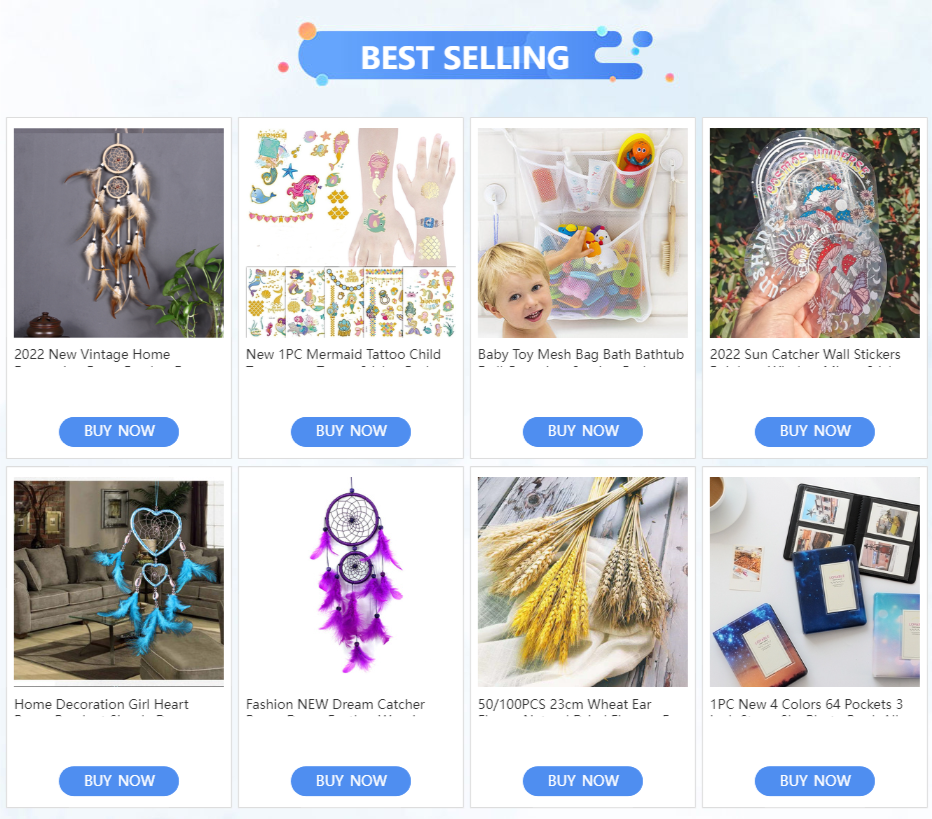Viewport: 932px width, 819px height.
Task: View the wheat ear flowers photo
Action: tap(582, 582)
